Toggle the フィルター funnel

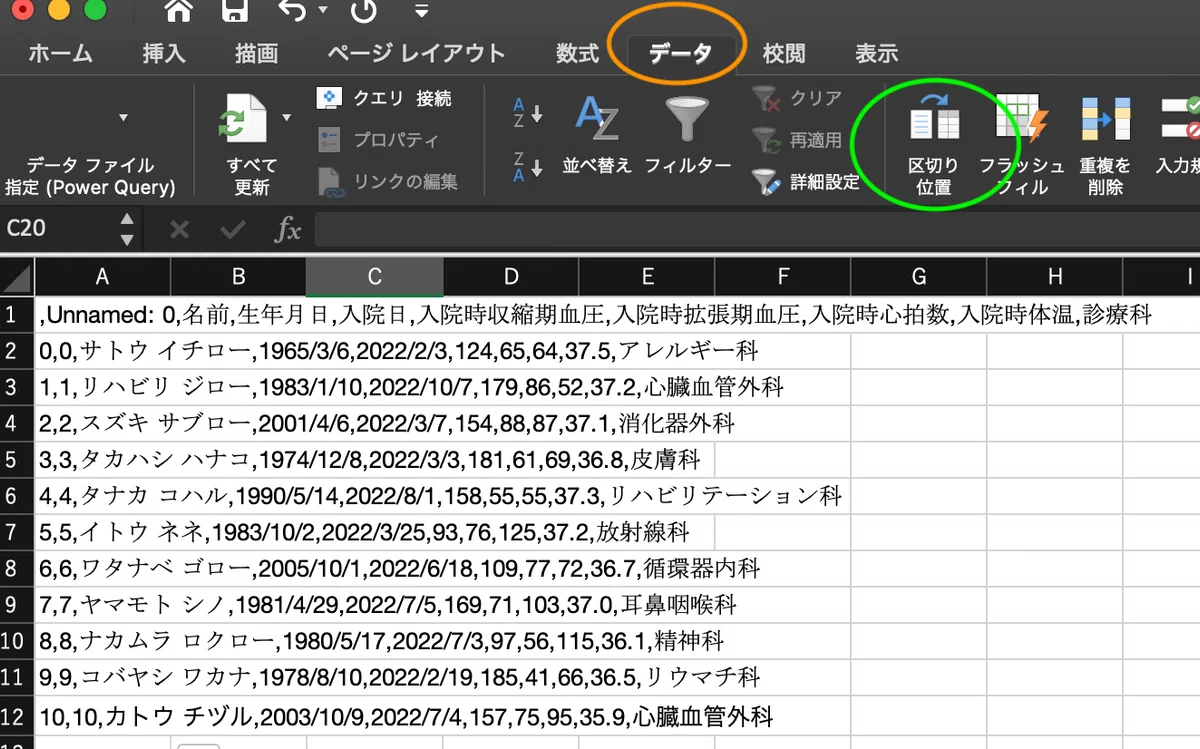coord(688,135)
